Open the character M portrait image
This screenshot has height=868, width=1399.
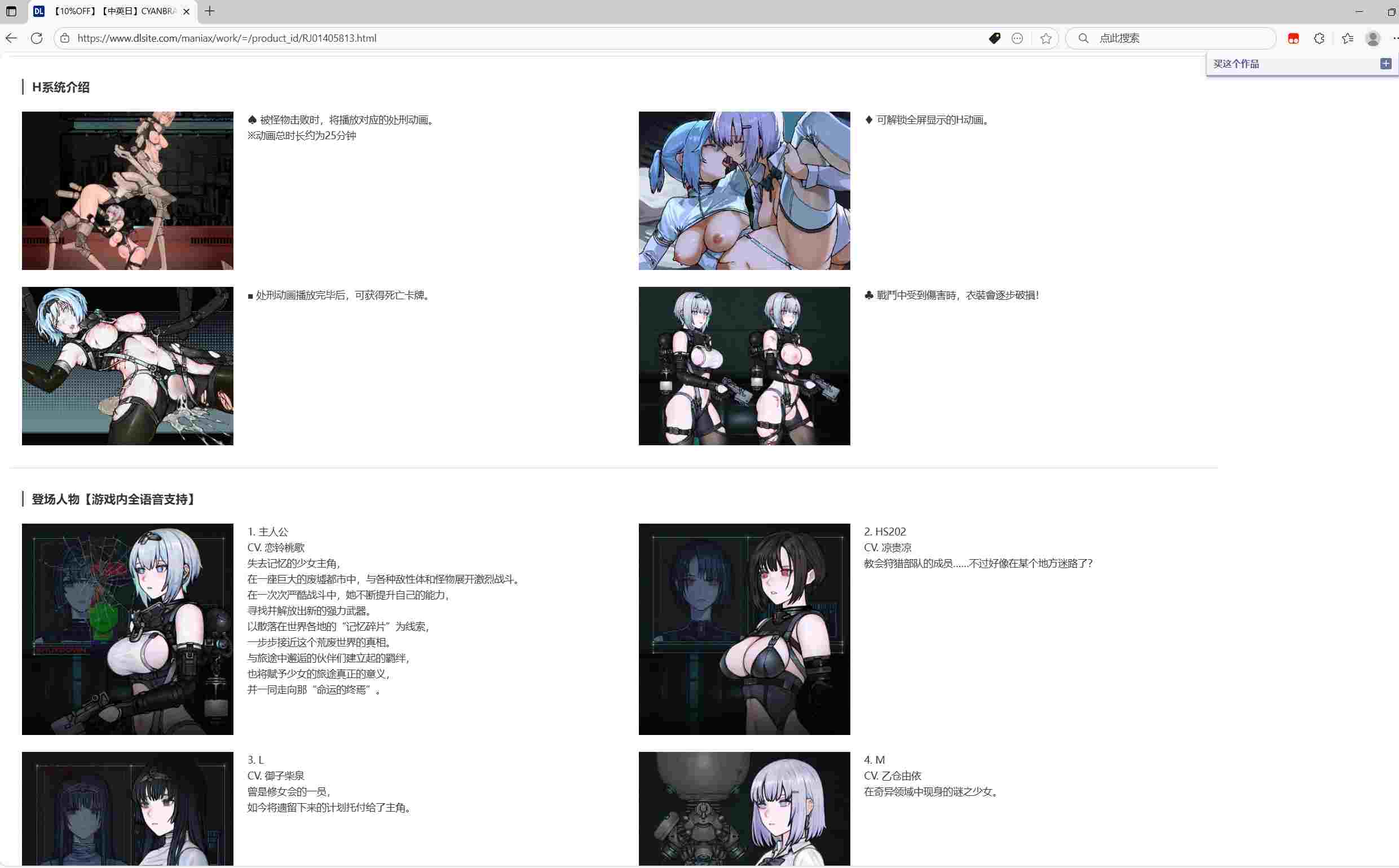[x=744, y=809]
